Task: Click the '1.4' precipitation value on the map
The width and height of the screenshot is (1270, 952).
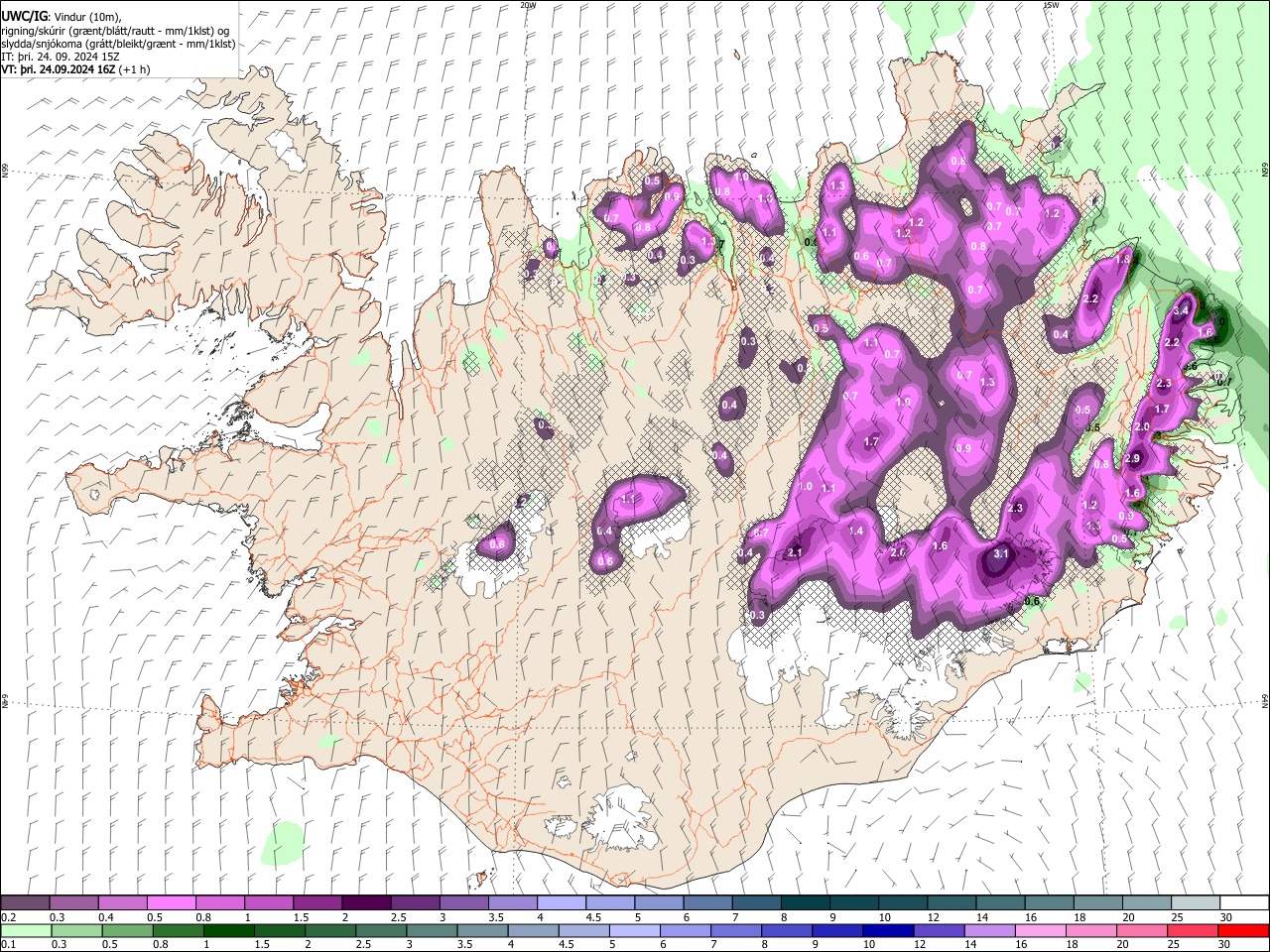Action: point(856,532)
